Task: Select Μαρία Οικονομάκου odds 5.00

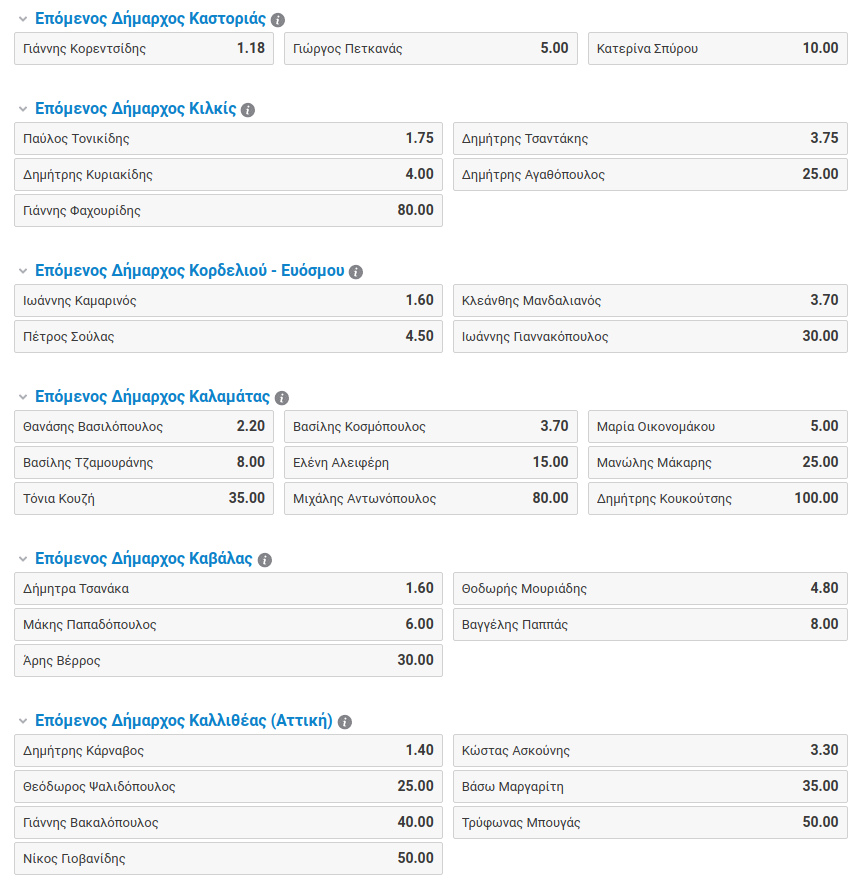Action: point(718,427)
